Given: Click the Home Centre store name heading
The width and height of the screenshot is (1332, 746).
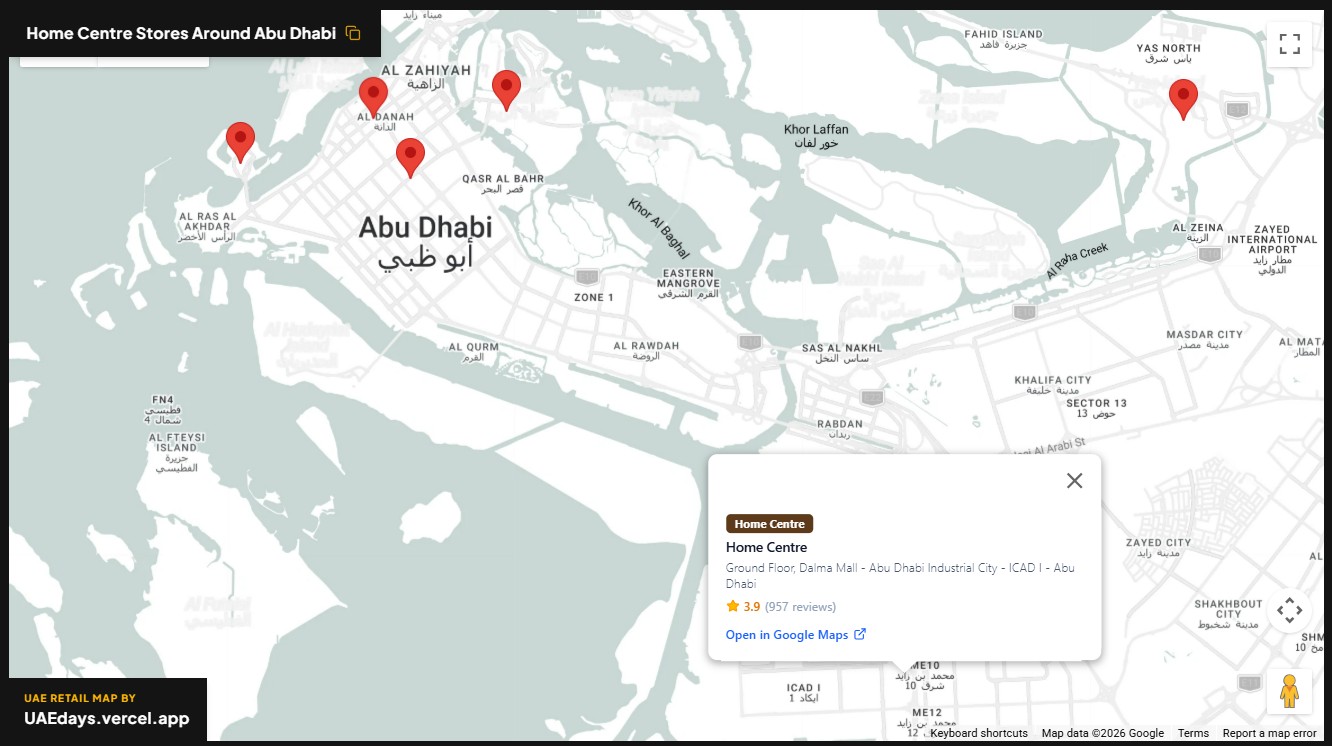Looking at the screenshot, I should (766, 547).
